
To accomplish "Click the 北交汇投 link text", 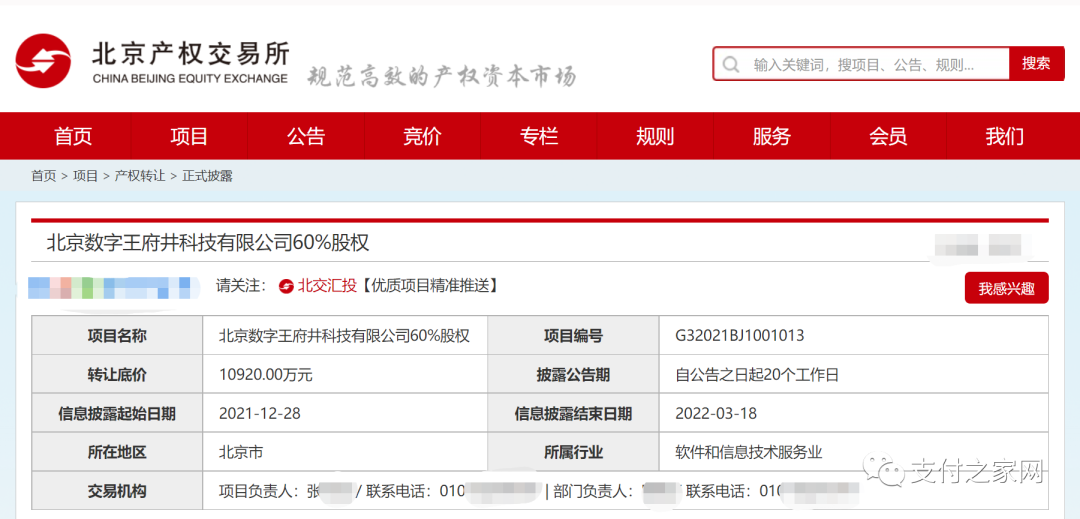I will click(x=327, y=286).
